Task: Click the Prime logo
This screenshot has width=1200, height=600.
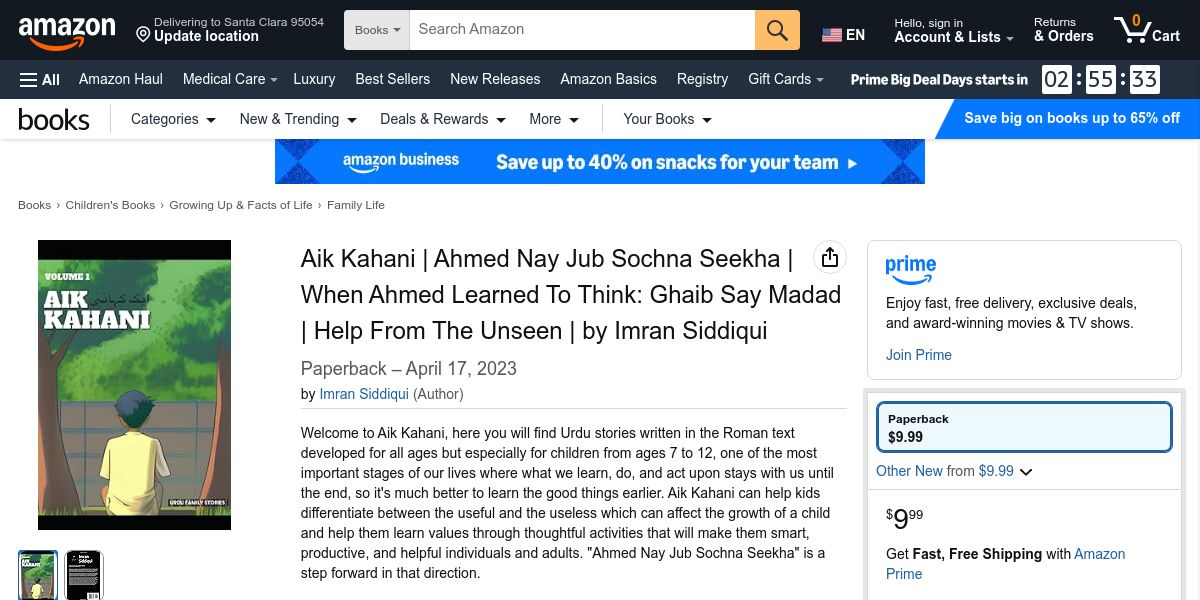Action: pyautogui.click(x=910, y=270)
